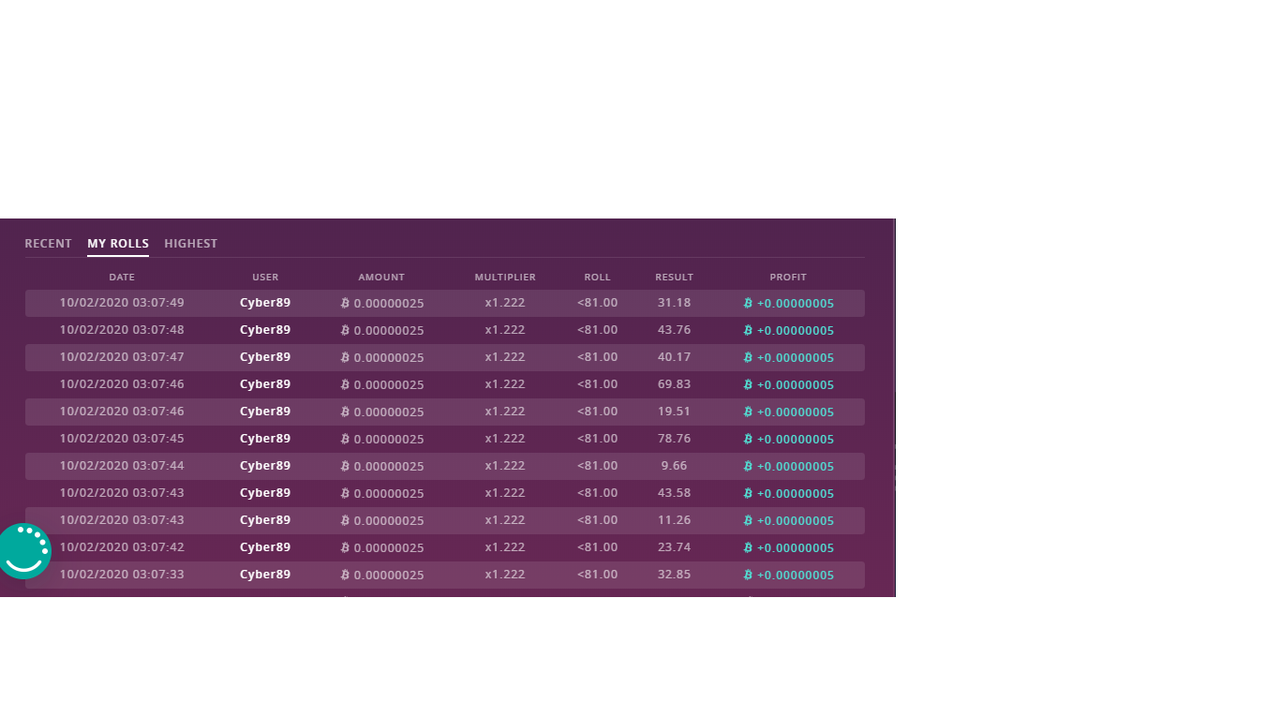1280x720 pixels.
Task: Click result value 78.76
Action: 674,438
